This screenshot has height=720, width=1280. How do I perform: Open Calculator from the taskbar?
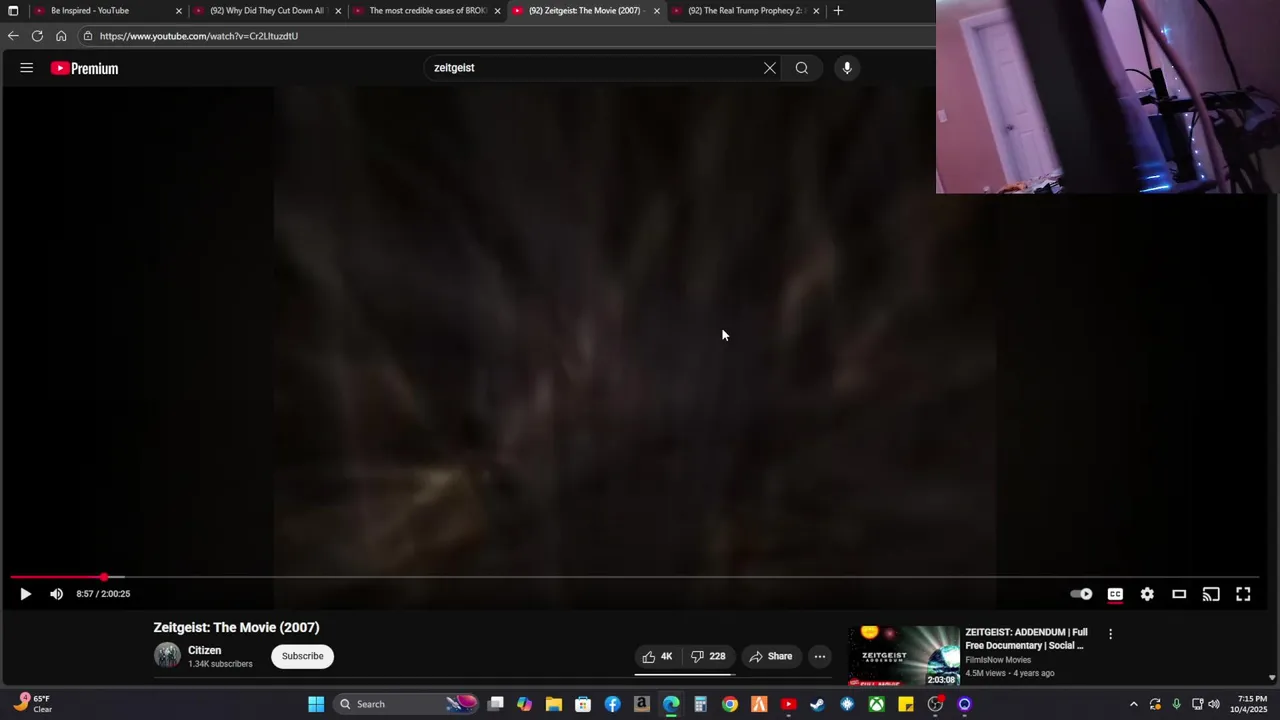[x=700, y=704]
